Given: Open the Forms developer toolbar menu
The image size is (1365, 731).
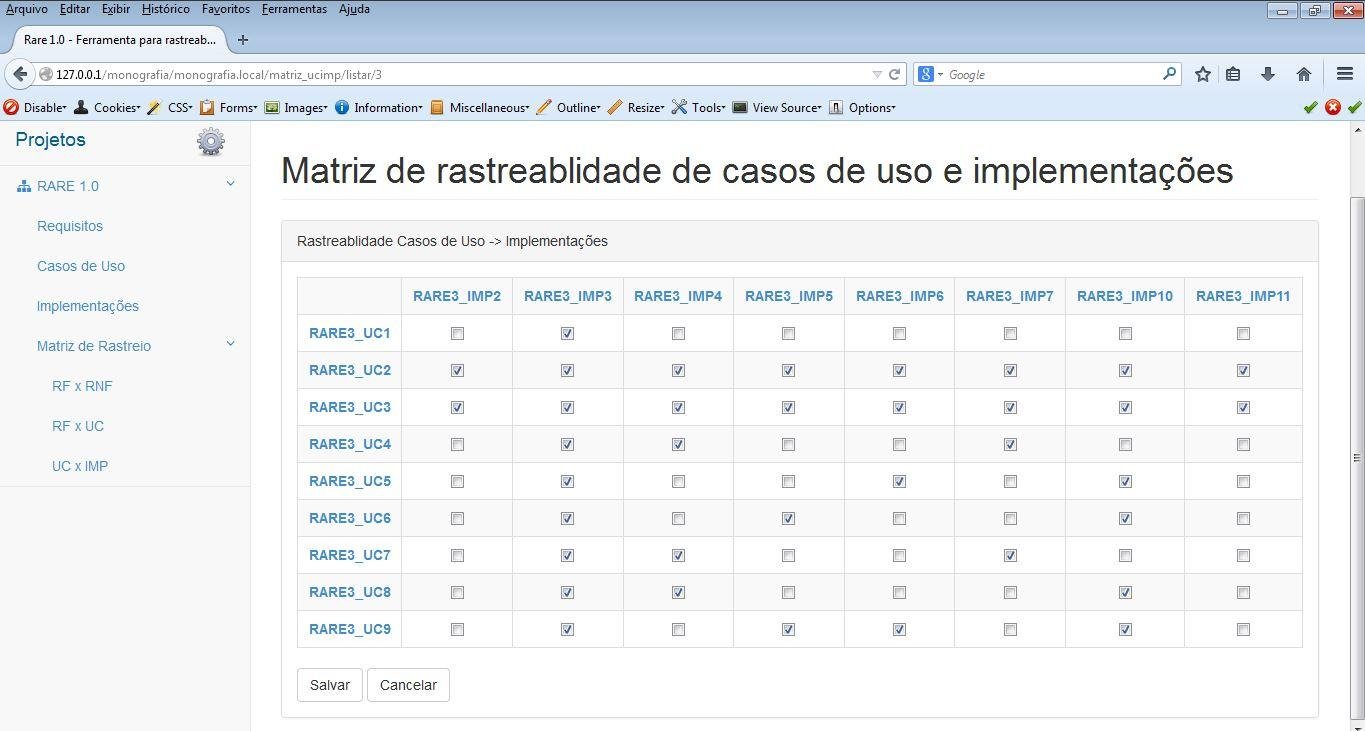Looking at the screenshot, I should 228,107.
